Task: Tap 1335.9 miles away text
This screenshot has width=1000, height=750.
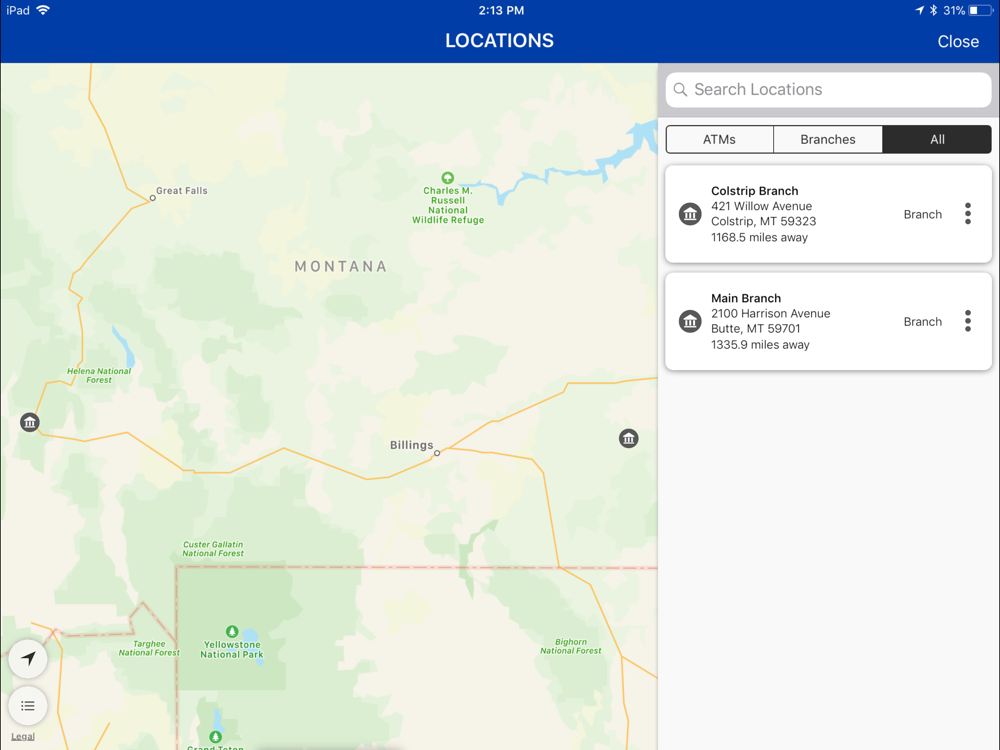Action: tap(760, 344)
